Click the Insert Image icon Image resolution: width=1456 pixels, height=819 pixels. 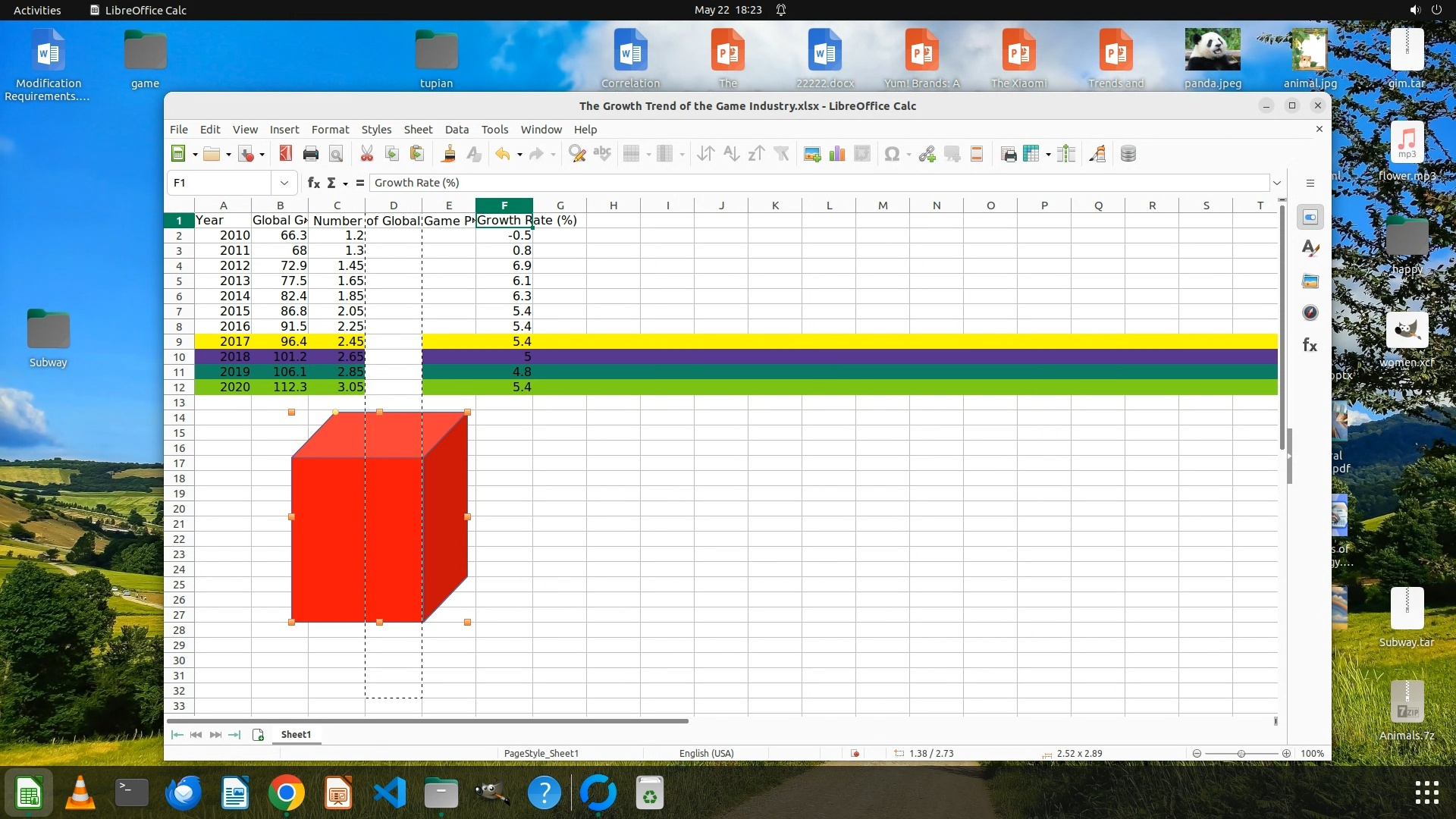(812, 154)
